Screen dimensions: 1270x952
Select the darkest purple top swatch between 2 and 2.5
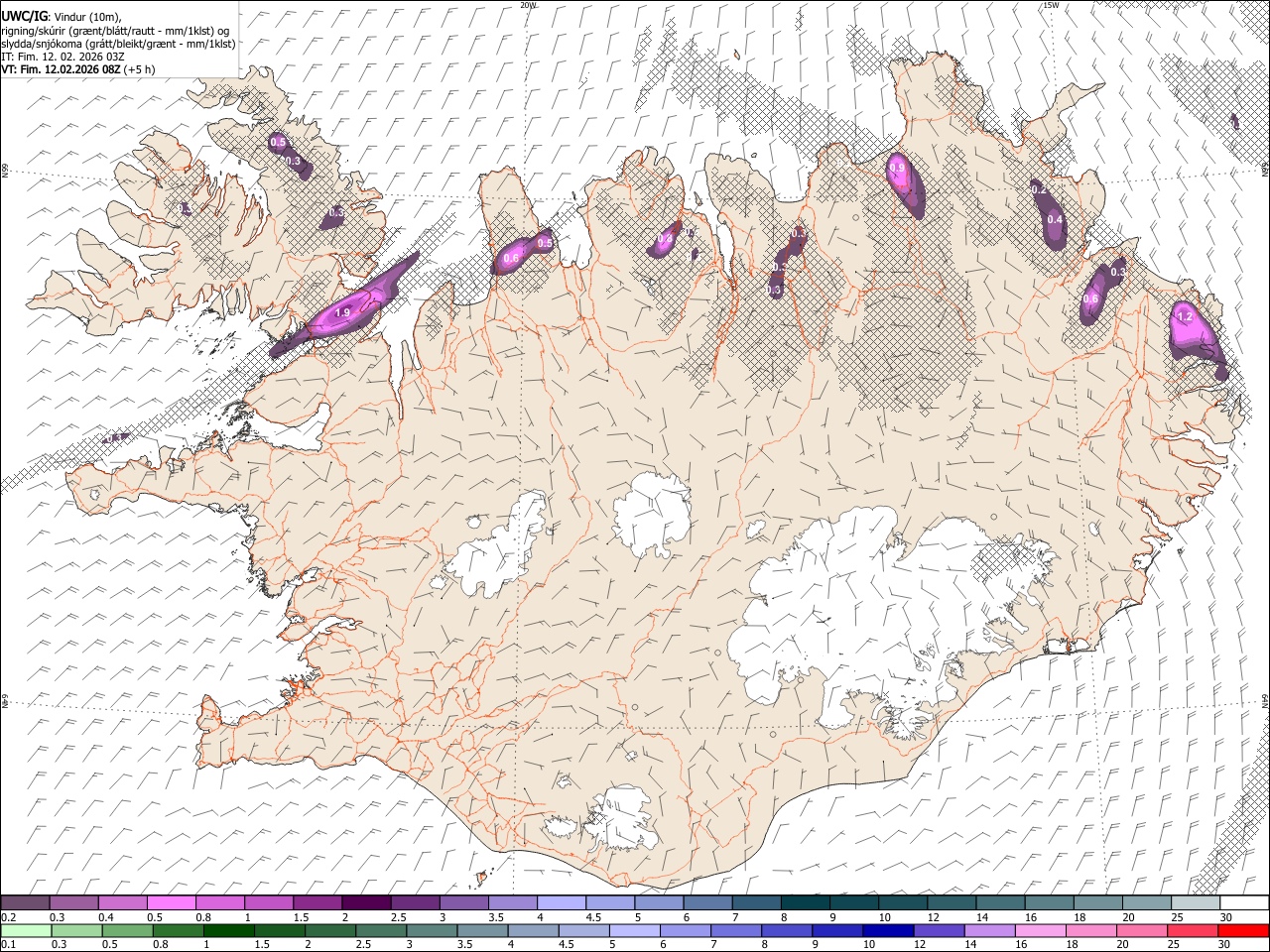(366, 903)
